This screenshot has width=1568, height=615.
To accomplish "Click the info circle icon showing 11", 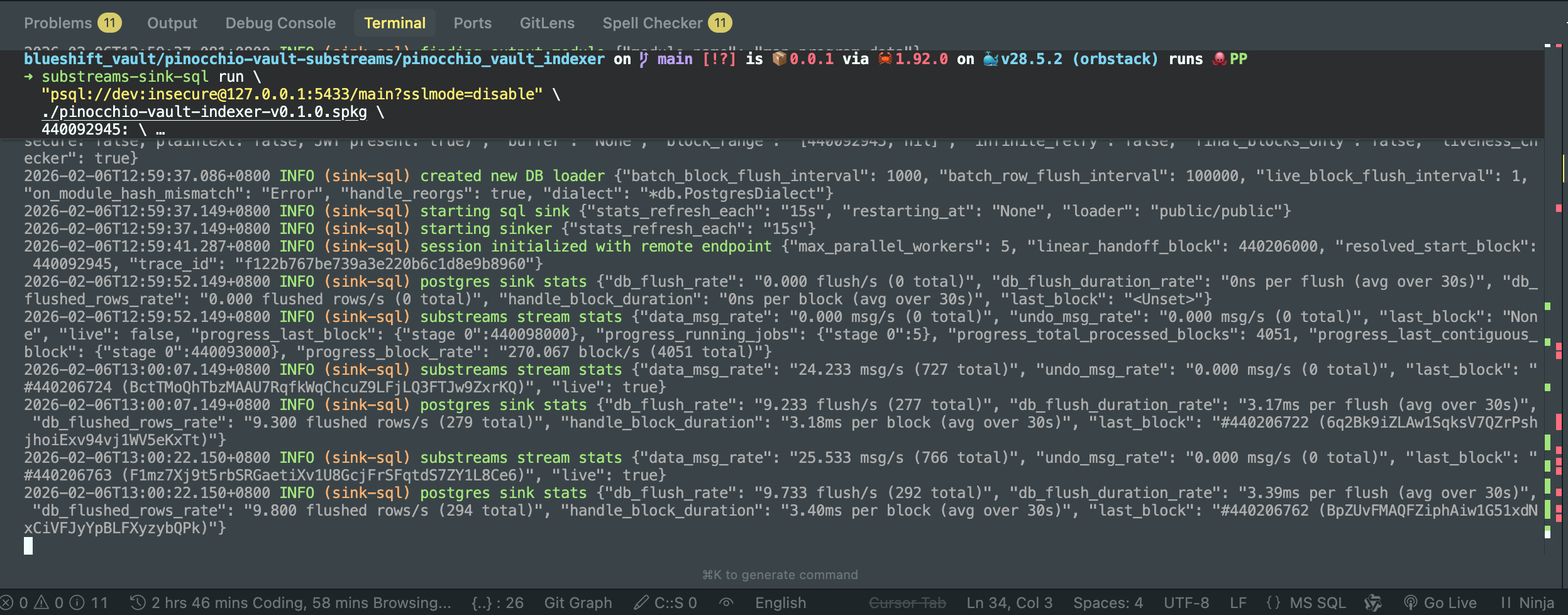I will pyautogui.click(x=77, y=603).
